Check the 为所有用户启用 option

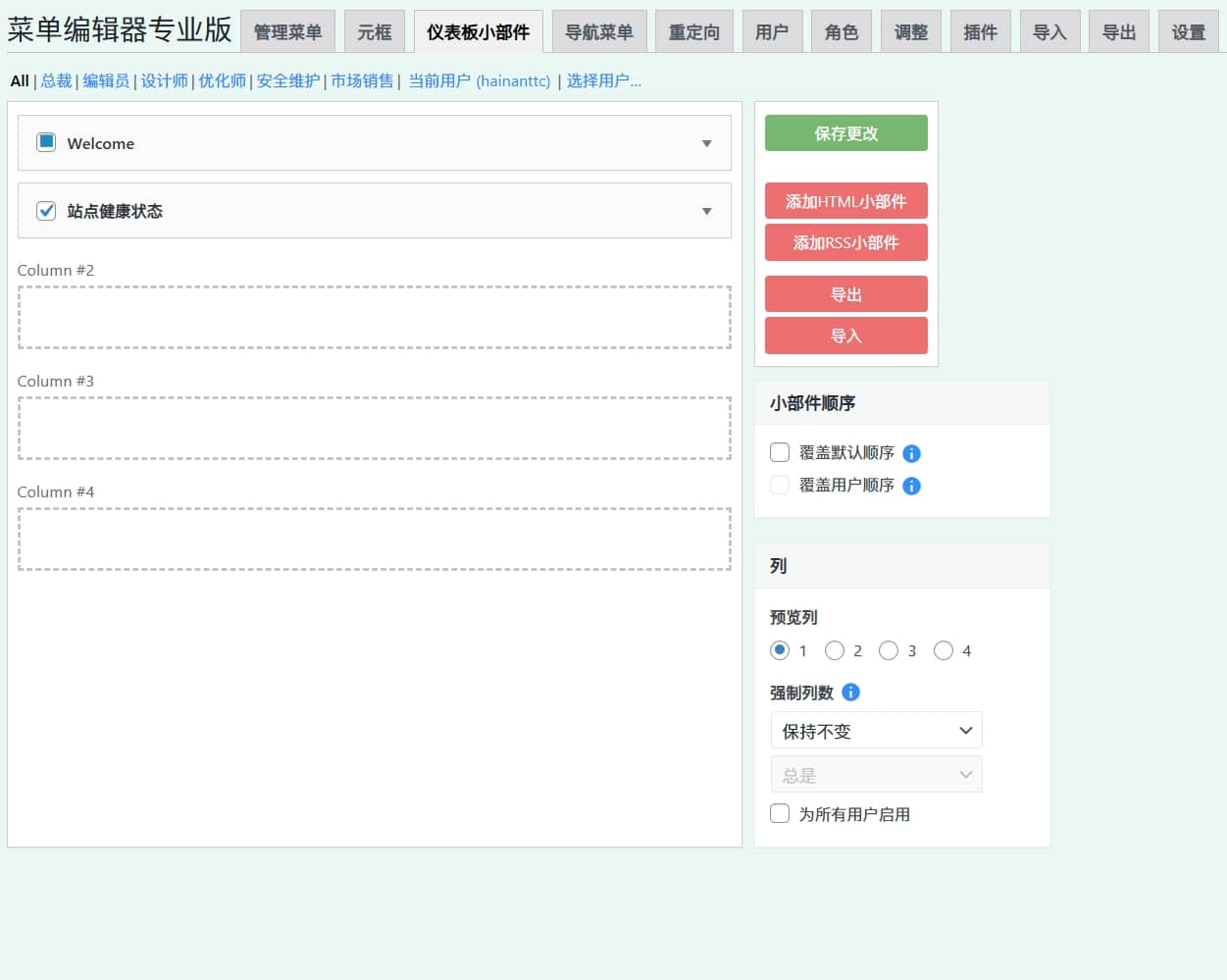coord(780,813)
